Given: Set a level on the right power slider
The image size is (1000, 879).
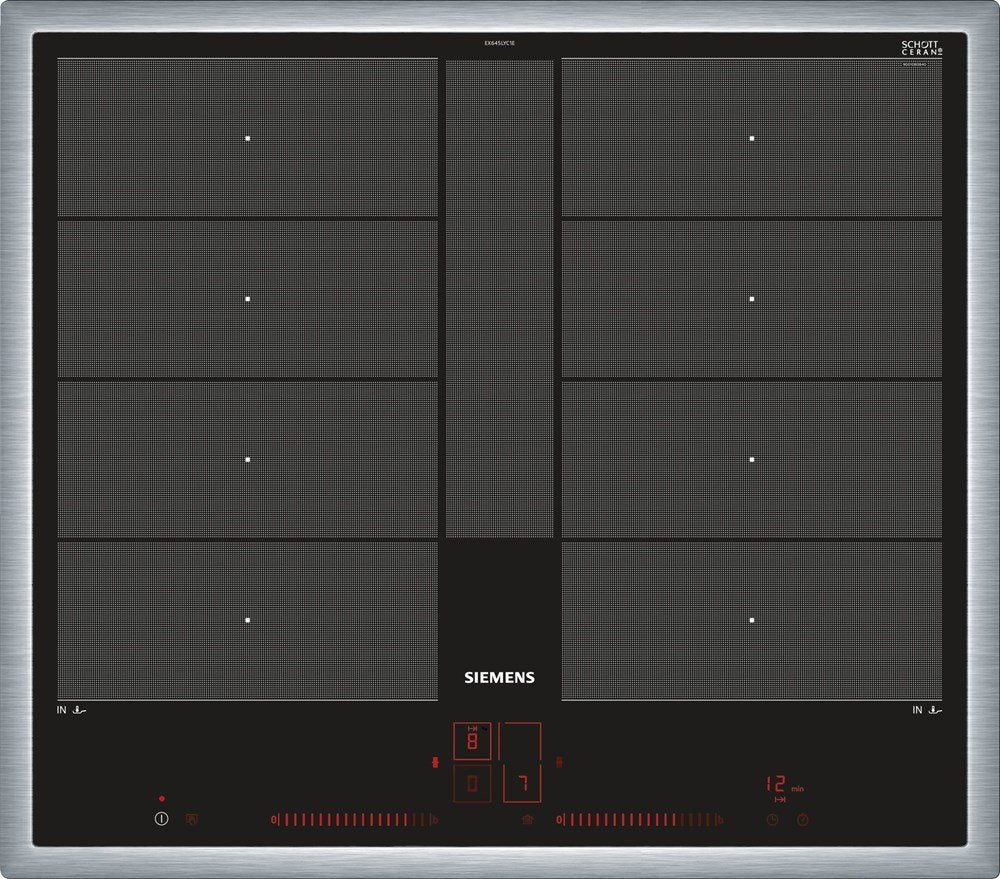Looking at the screenshot, I should 638,820.
